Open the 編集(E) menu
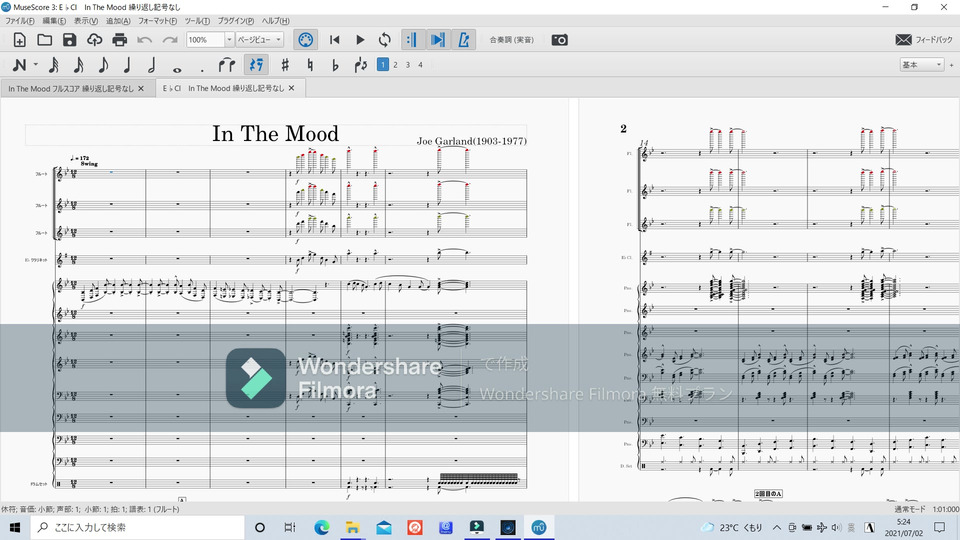960x540 pixels. (x=54, y=21)
